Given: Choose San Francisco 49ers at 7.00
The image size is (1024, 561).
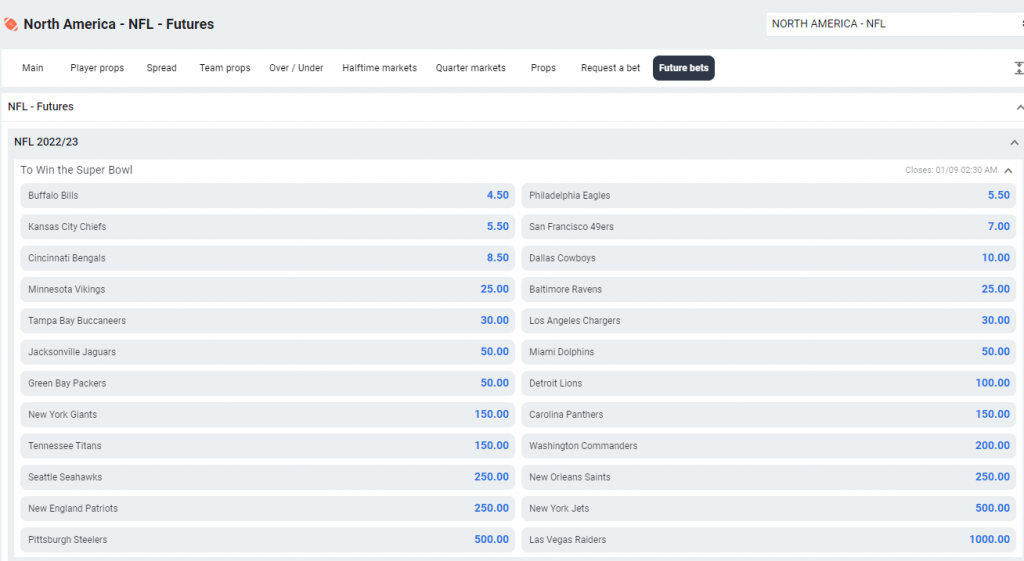Looking at the screenshot, I should tap(769, 227).
